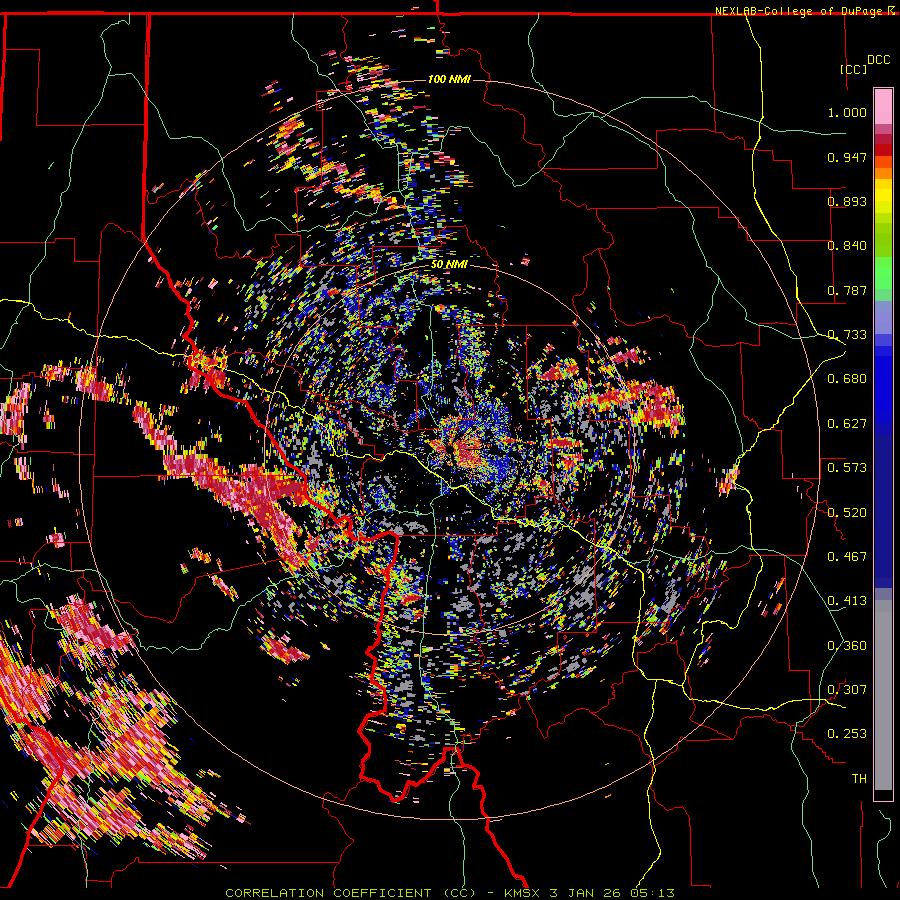This screenshot has width=900, height=900.
Task: Click the 0.253 legend value
Action: click(847, 734)
